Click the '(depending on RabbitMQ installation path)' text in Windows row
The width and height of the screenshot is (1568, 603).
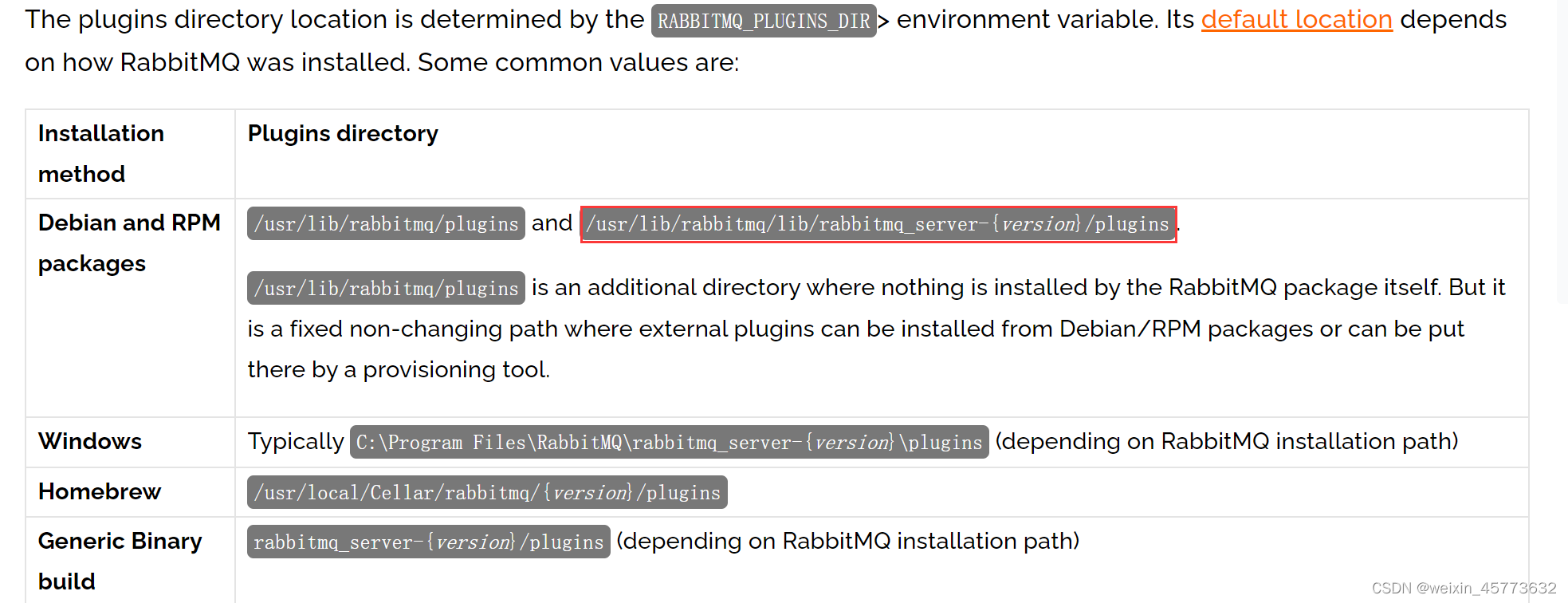[x=1227, y=441]
